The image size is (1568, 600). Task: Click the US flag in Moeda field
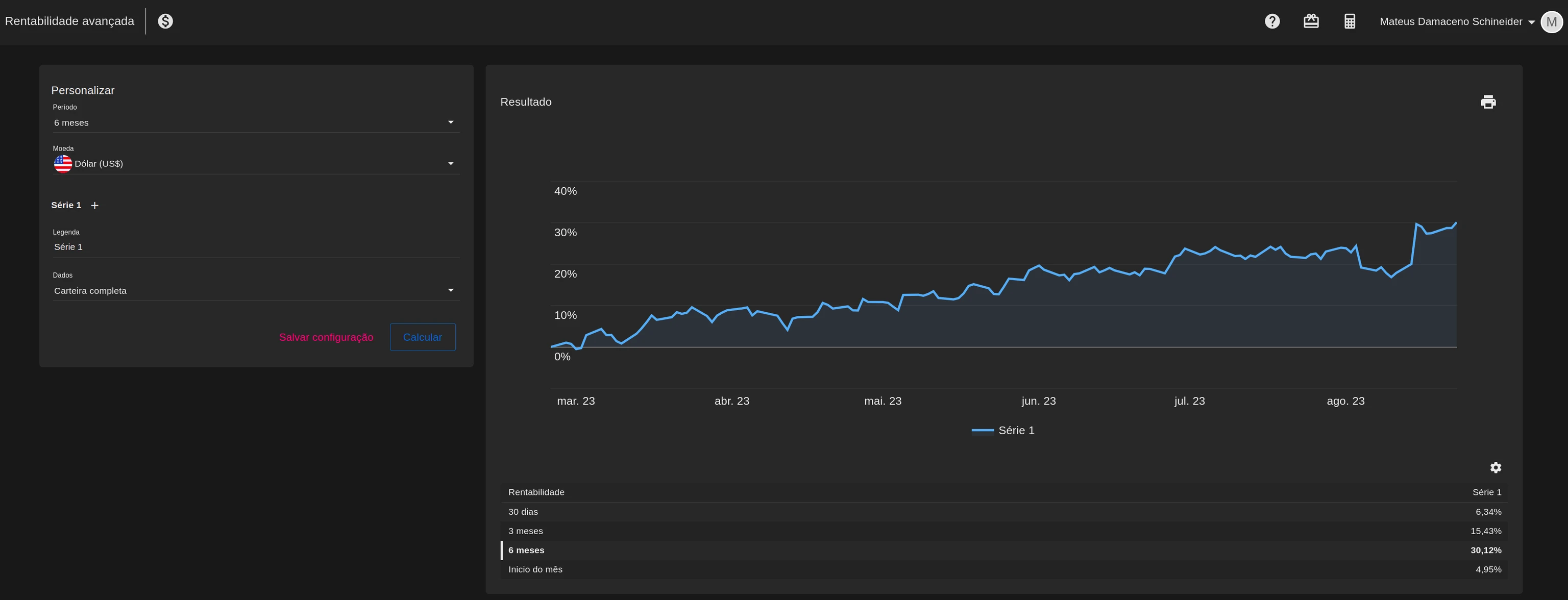click(x=63, y=164)
